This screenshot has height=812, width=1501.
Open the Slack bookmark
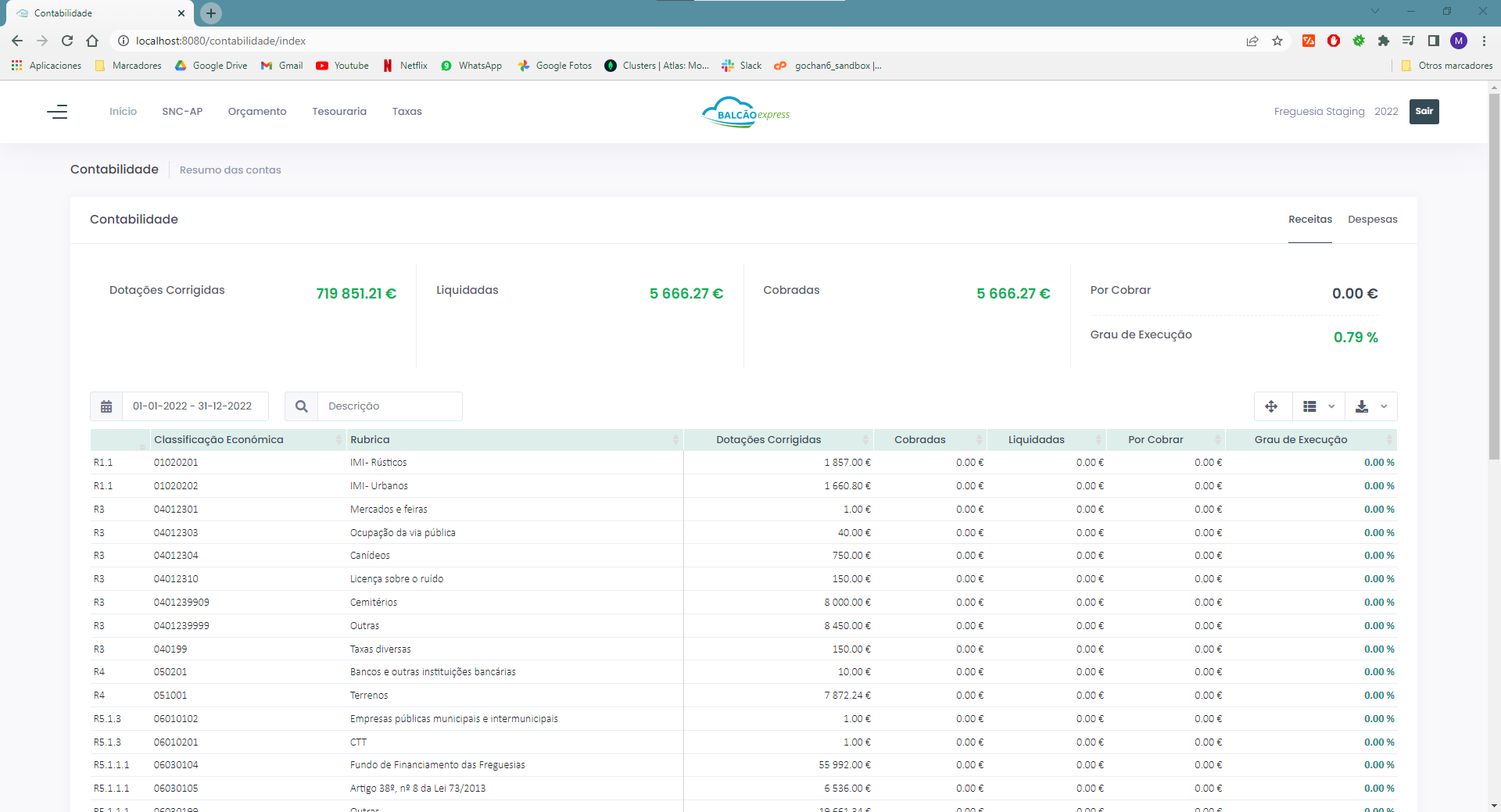pos(742,66)
